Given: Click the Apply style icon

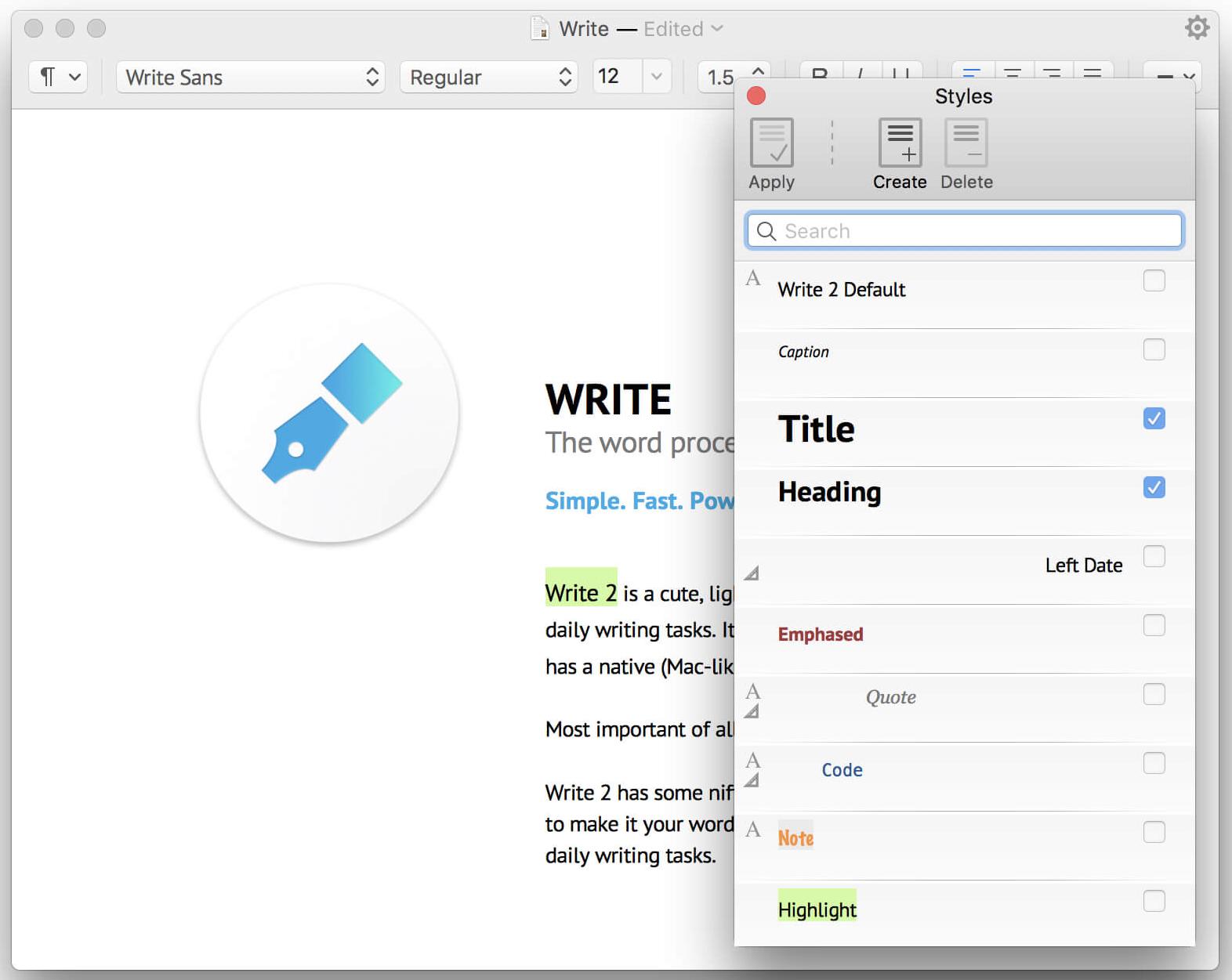Looking at the screenshot, I should coord(771,143).
